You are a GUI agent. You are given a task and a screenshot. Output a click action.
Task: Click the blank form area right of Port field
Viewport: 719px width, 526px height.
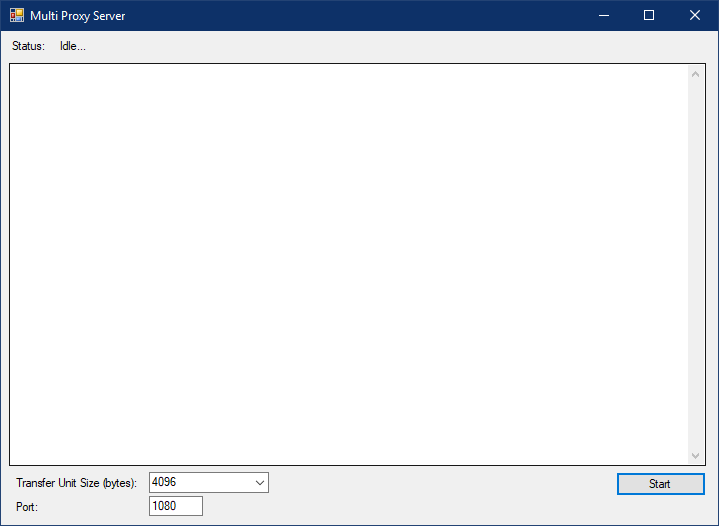pos(400,506)
